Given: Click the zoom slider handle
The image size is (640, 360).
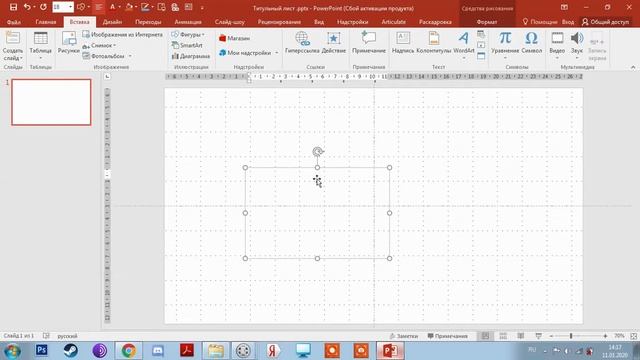Looking at the screenshot, I should [571, 336].
